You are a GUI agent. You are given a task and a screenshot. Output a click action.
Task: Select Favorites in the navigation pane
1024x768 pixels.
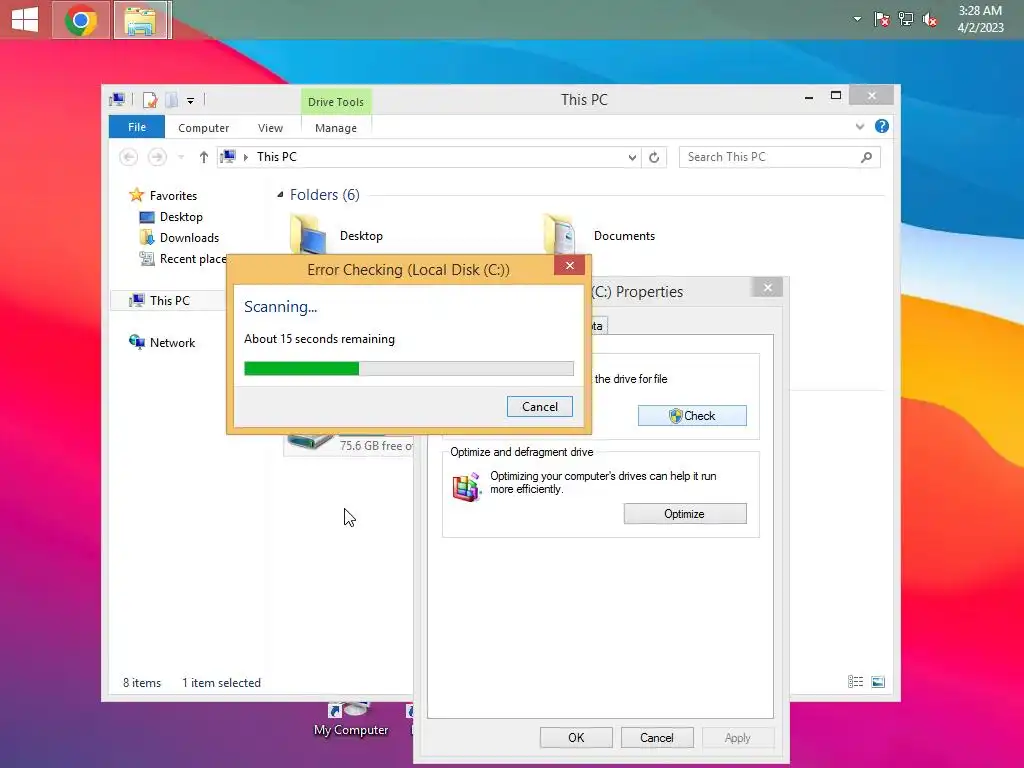(x=173, y=195)
